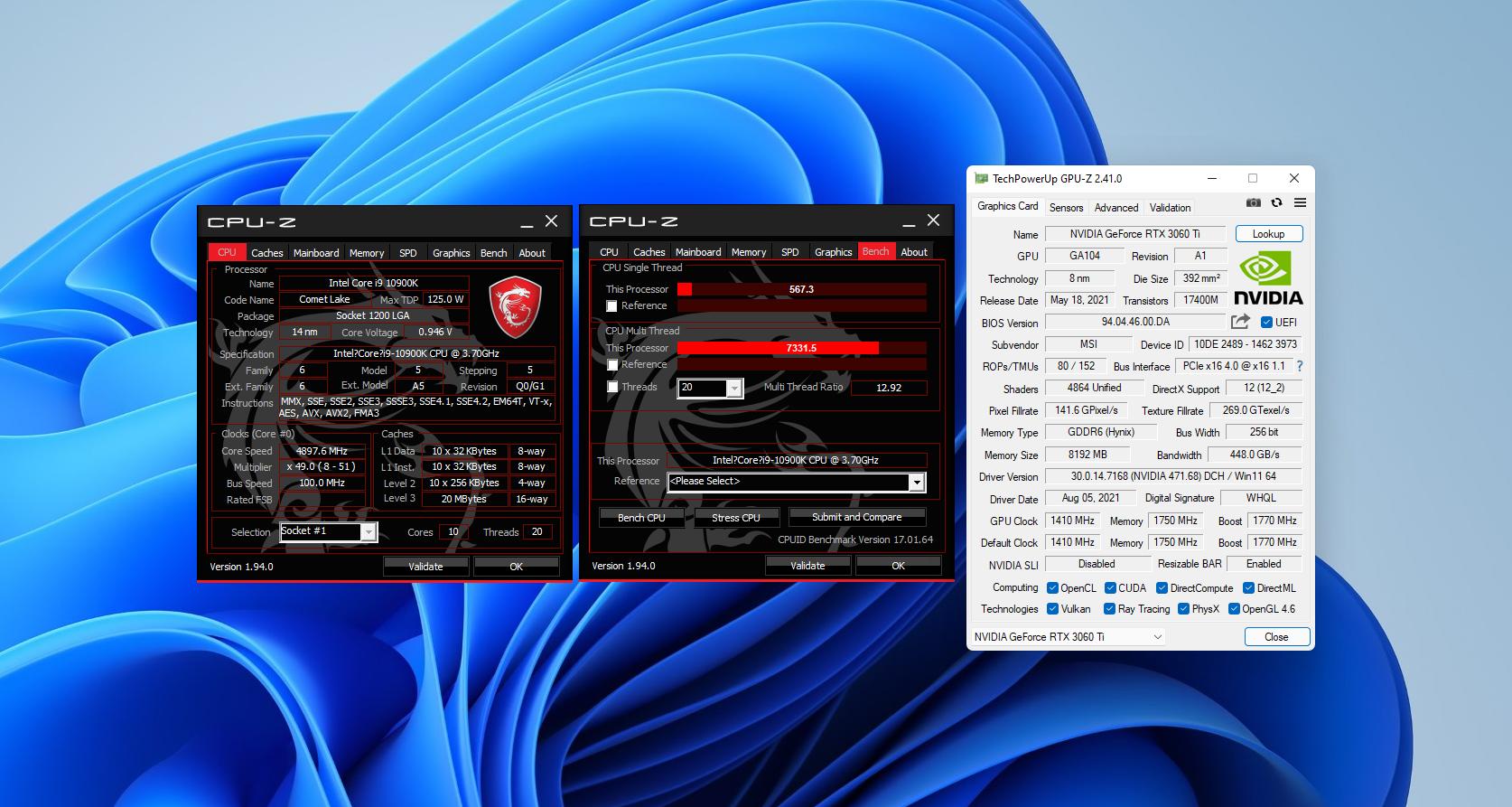1512x807 pixels.
Task: Toggle the Threads checkbox in Bench
Action: click(612, 387)
